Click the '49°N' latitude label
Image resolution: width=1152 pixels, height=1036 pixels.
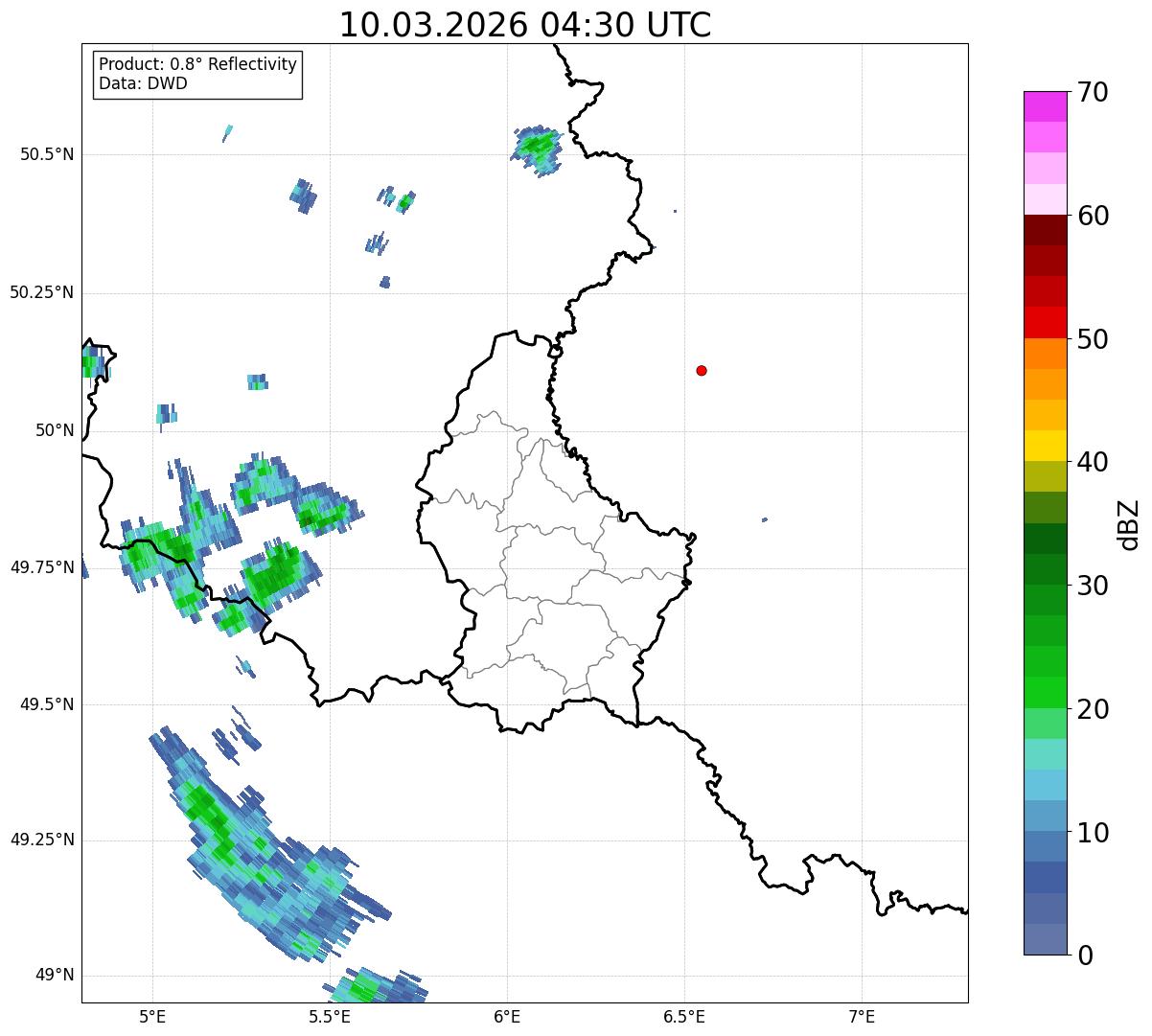pyautogui.click(x=53, y=975)
